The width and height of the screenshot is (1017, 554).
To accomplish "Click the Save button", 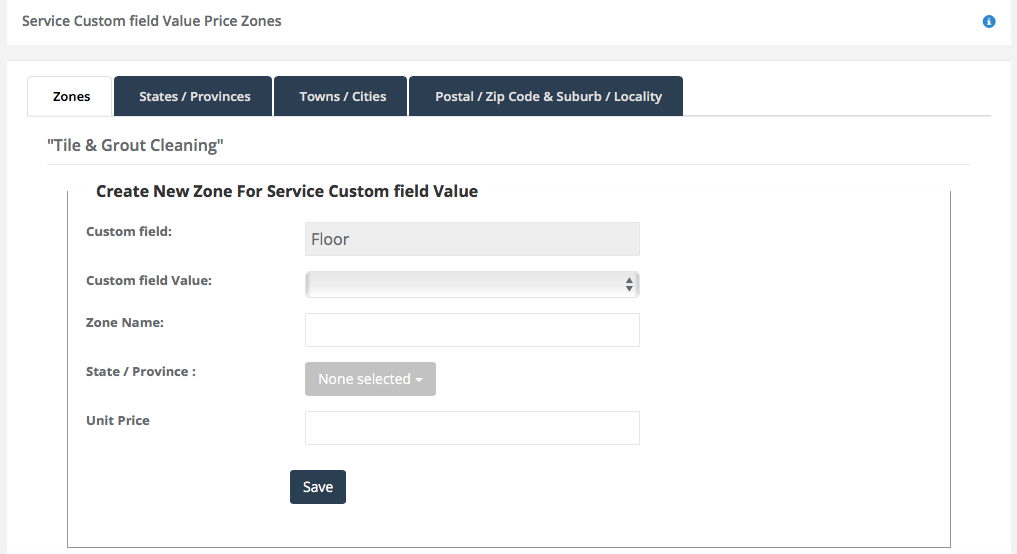I will pos(318,487).
